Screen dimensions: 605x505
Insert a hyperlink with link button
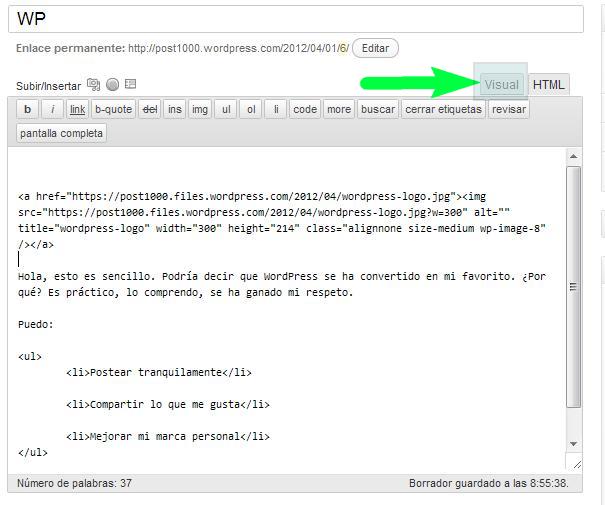point(77,109)
